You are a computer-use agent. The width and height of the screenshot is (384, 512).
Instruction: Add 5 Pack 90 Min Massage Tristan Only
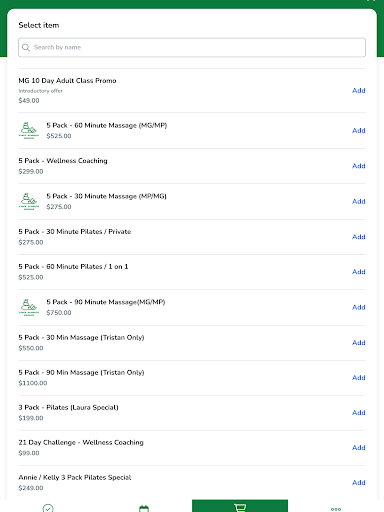click(359, 377)
